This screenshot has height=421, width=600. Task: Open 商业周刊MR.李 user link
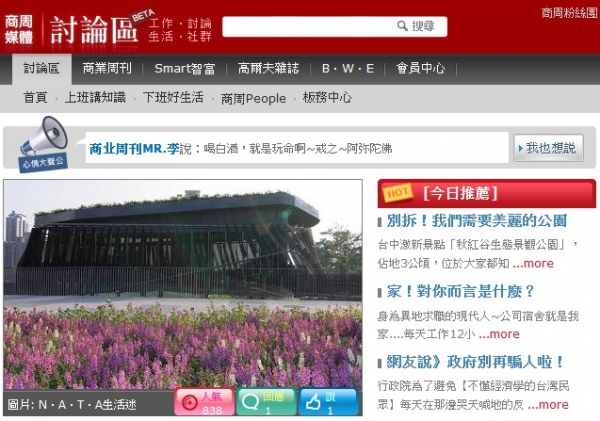[x=134, y=149]
